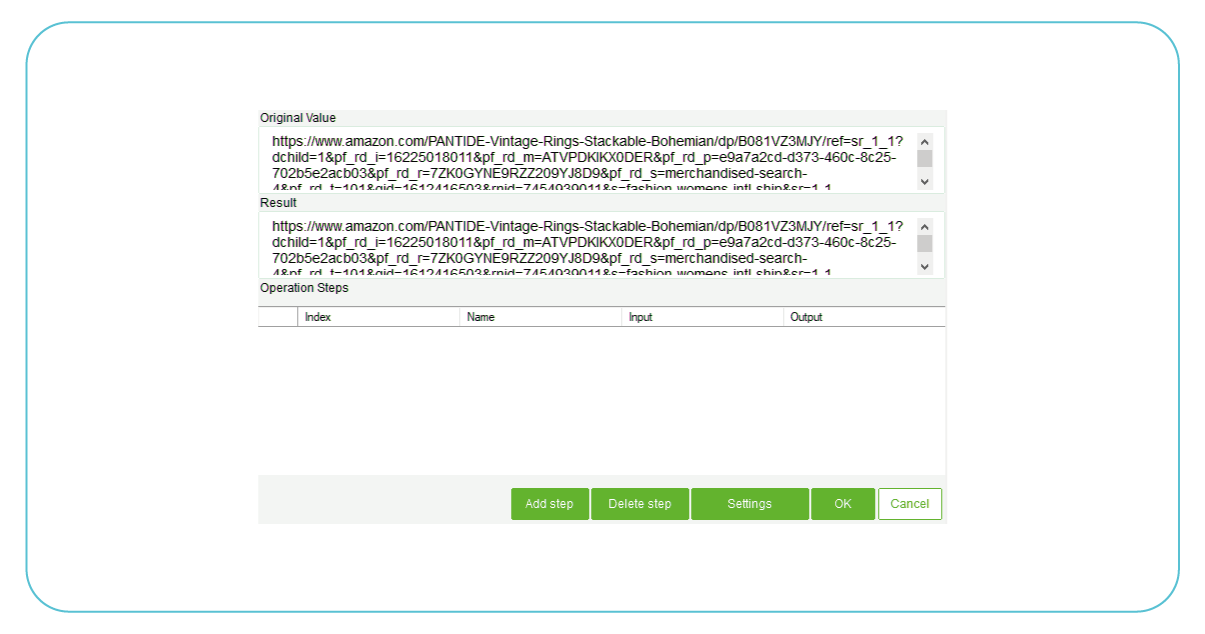The width and height of the screenshot is (1205, 634).
Task: Select the Input column header
Action: tap(703, 317)
